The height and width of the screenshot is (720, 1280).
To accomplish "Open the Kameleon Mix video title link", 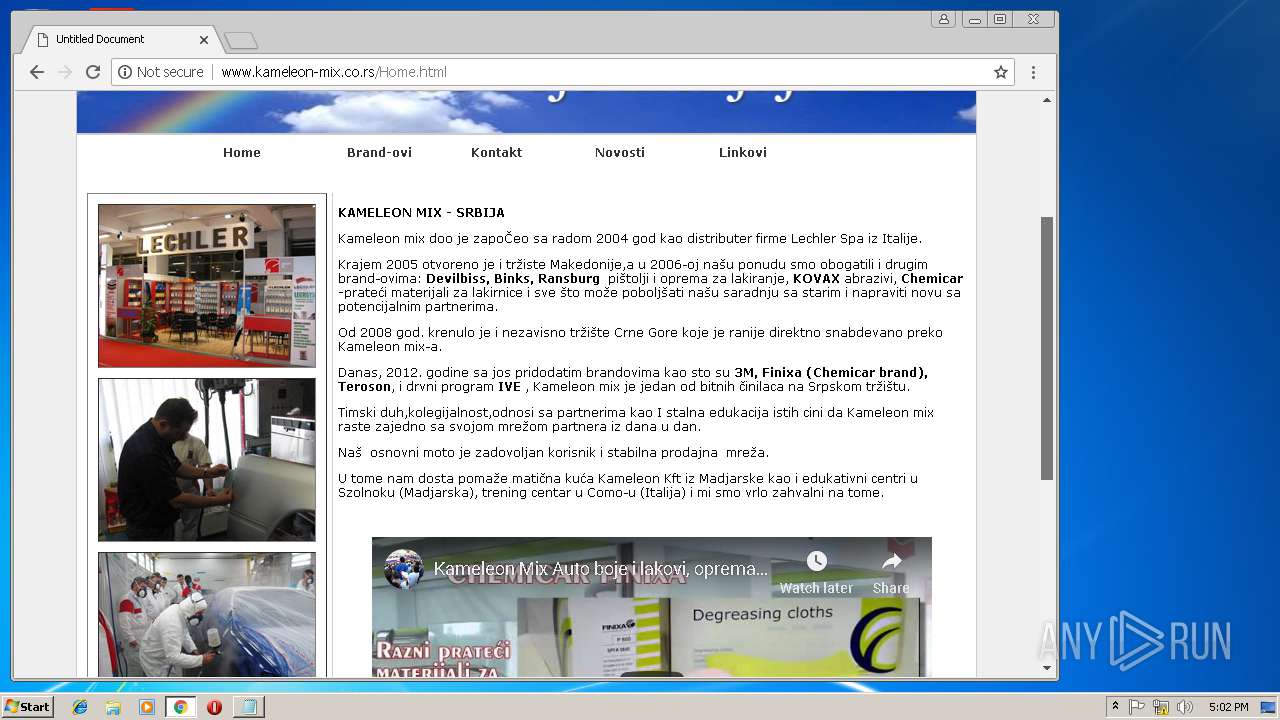I will (x=601, y=569).
